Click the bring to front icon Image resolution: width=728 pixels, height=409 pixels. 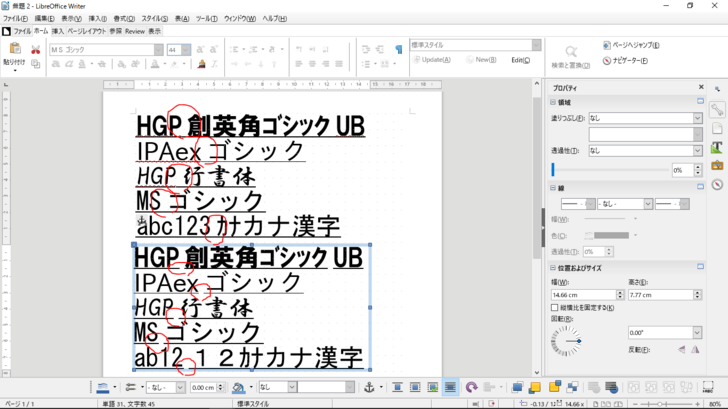[x=517, y=387]
